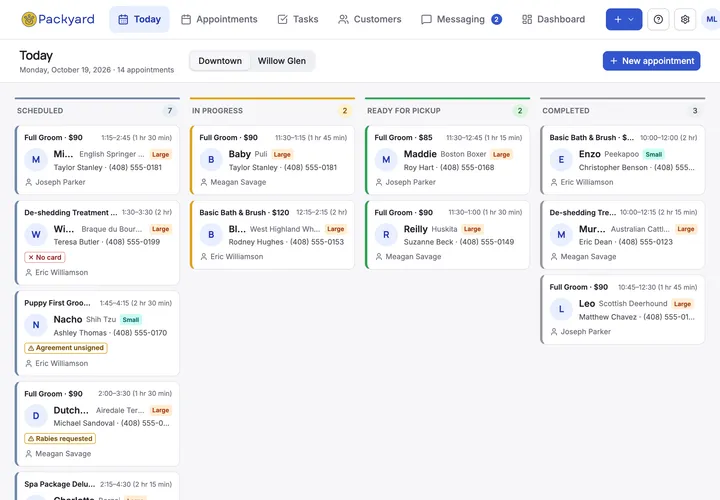Viewport: 720px width, 500px height.
Task: Click avatar L on Leo's card
Action: [x=561, y=309]
